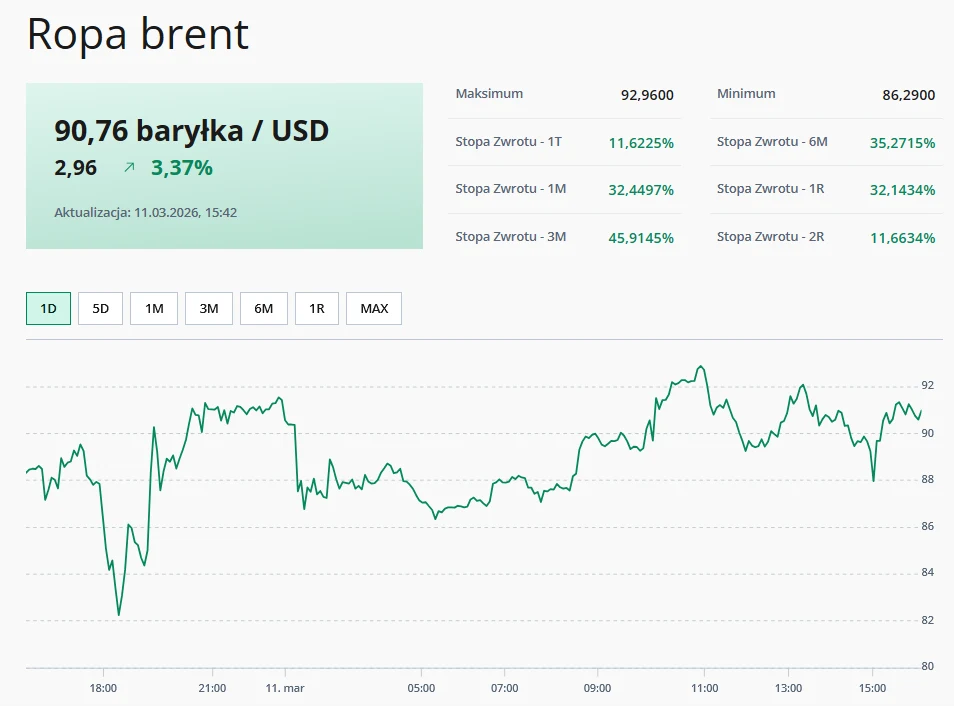Image resolution: width=954 pixels, height=706 pixels.
Task: Click the Stopa Zwrotu - 1T percentage
Action: pyautogui.click(x=640, y=143)
